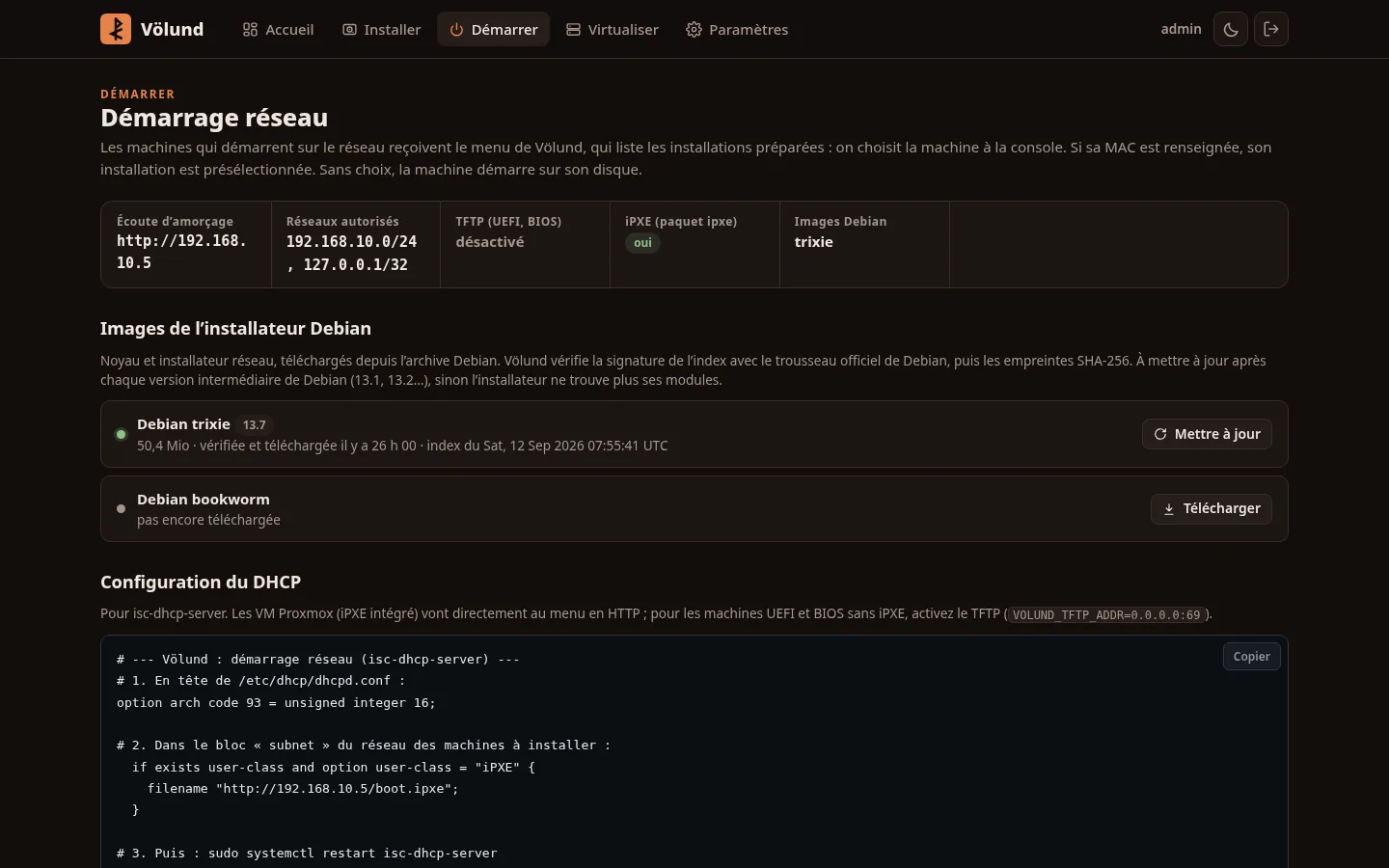The height and width of the screenshot is (868, 1389).
Task: Click the "Démarrage réseau" page heading
Action: pos(214,118)
